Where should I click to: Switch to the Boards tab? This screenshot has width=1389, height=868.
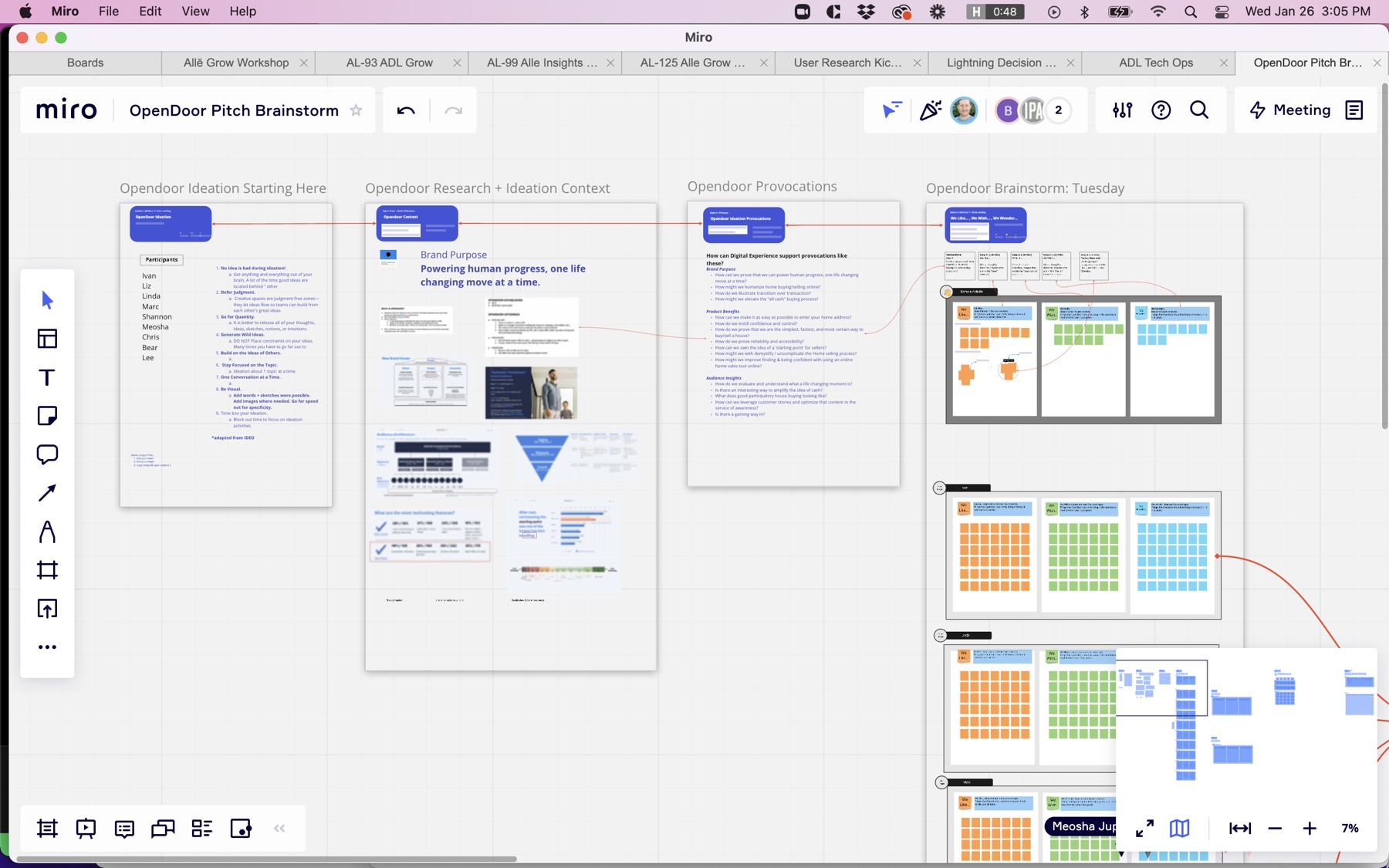coord(85,62)
